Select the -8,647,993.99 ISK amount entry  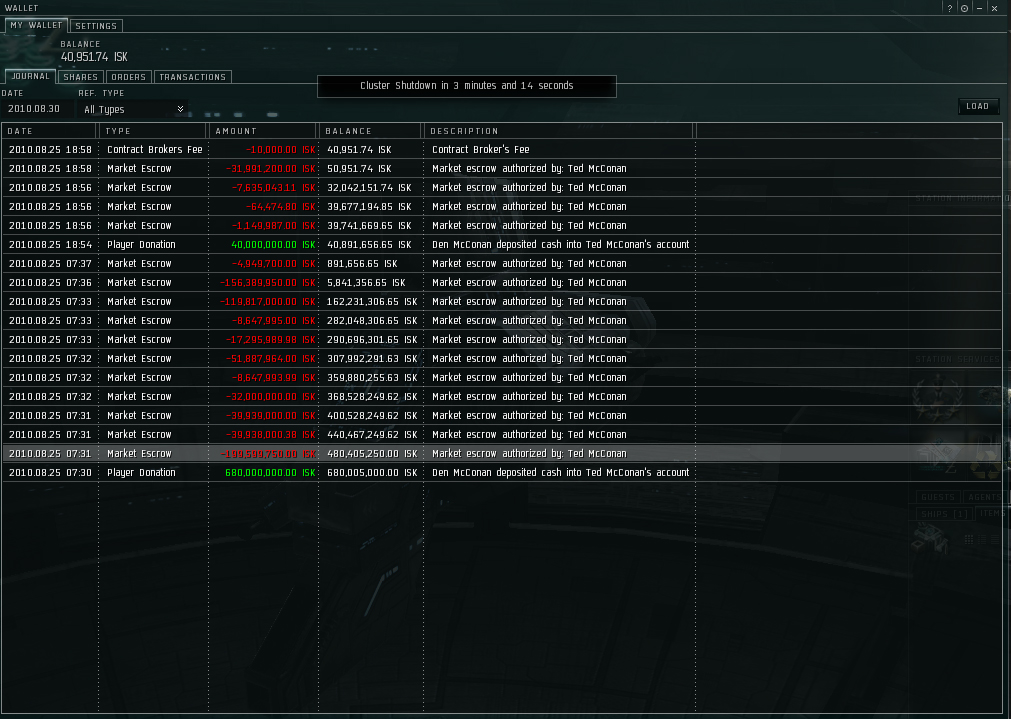[273, 378]
